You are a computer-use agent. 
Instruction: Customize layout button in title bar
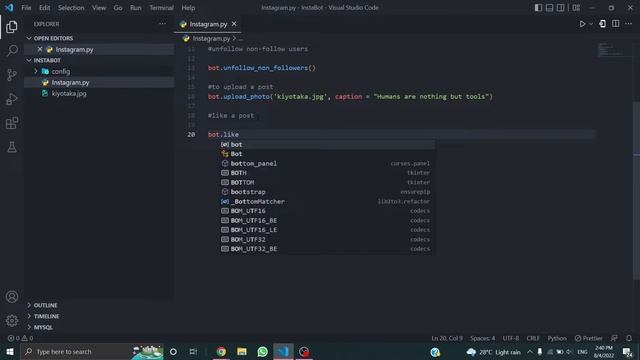[x=576, y=8]
